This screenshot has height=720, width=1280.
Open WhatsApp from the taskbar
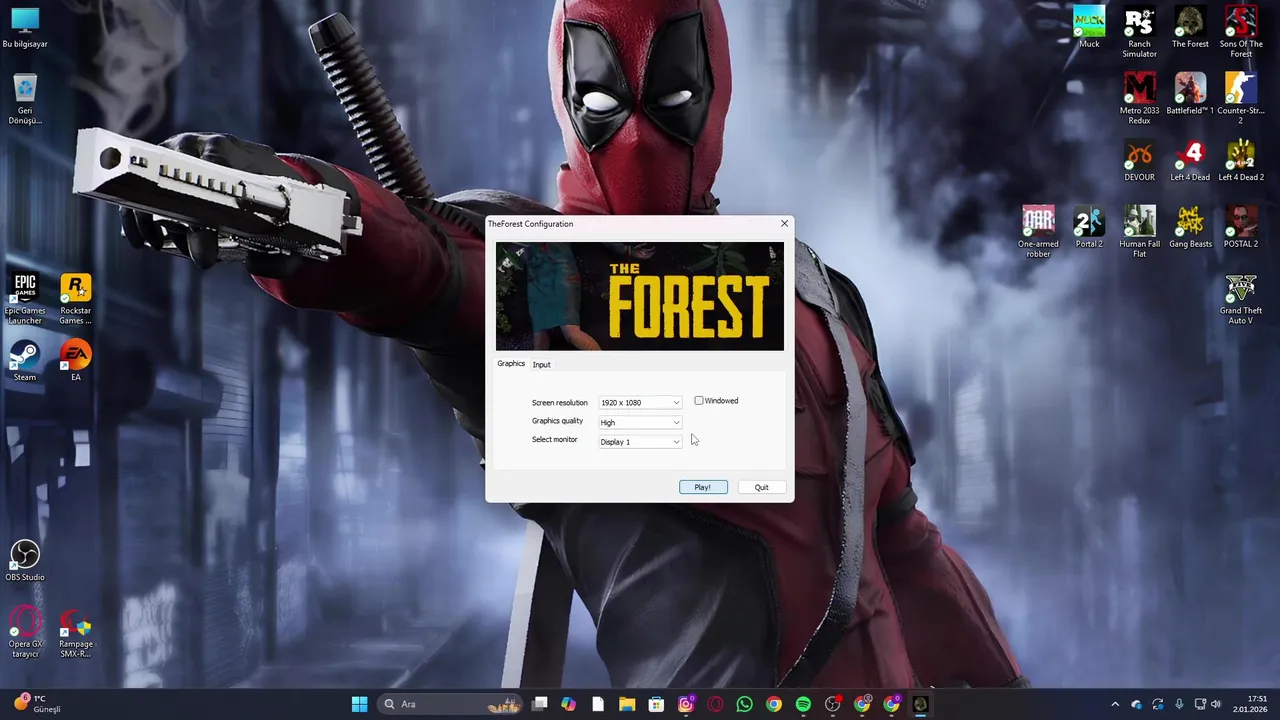(744, 704)
